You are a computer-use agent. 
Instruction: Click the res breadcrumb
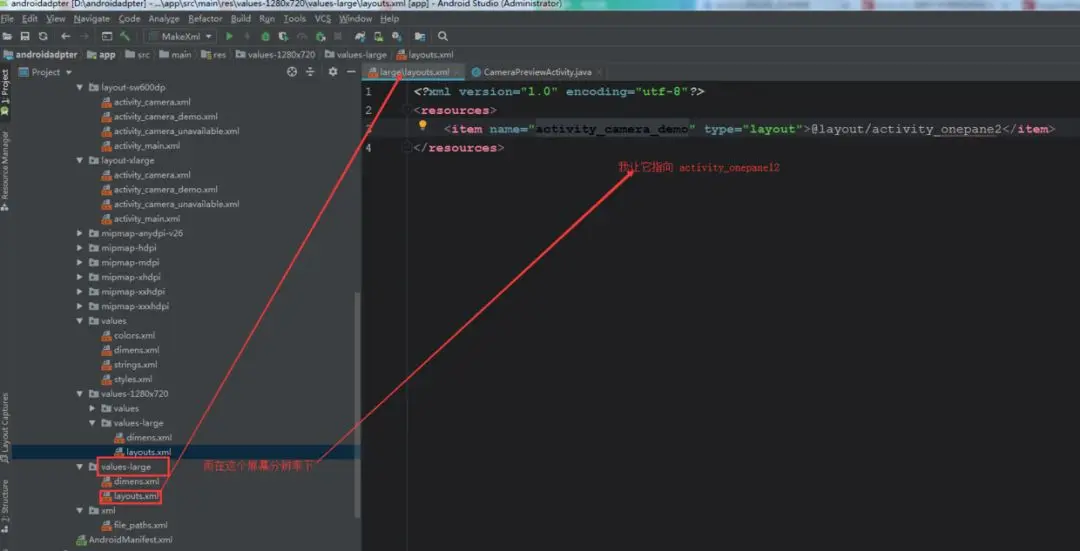coord(214,54)
